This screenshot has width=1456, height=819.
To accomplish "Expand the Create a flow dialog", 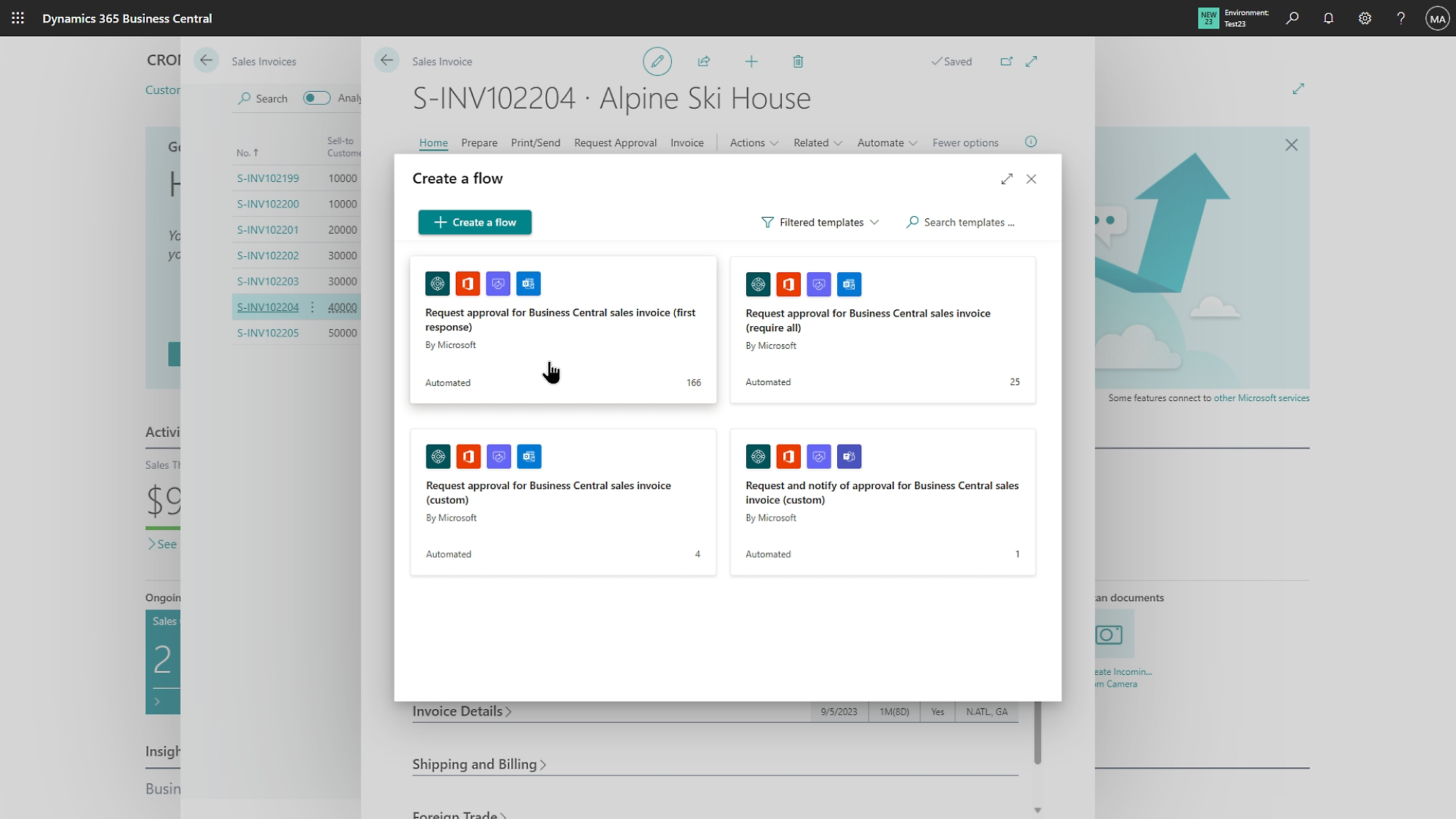I will (x=1007, y=179).
